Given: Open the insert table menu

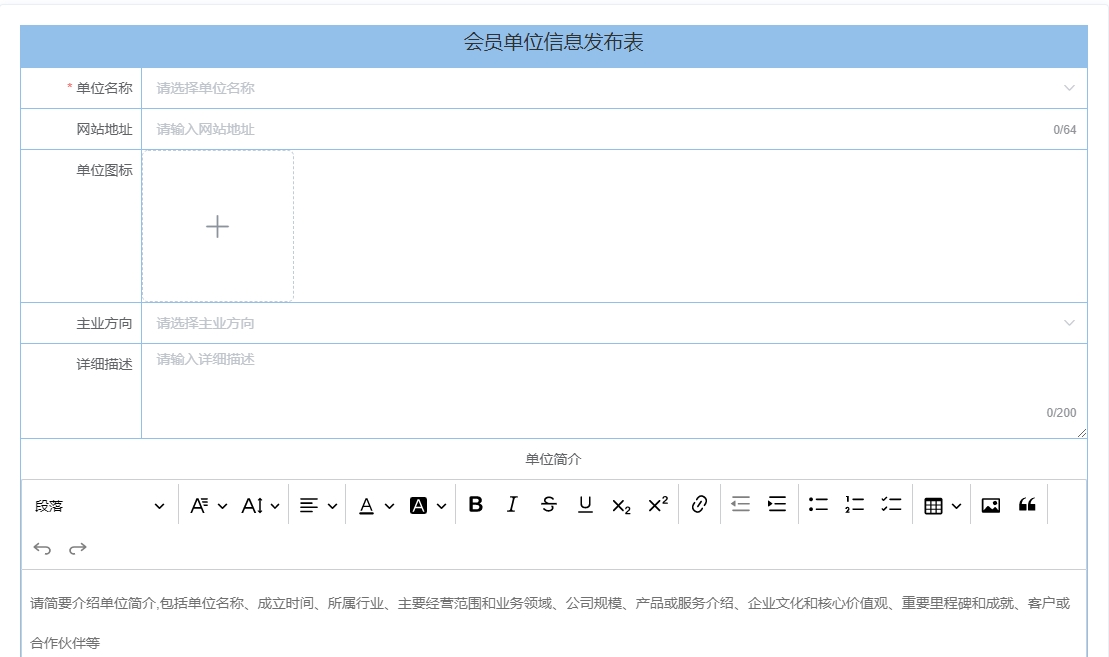Looking at the screenshot, I should tap(942, 506).
